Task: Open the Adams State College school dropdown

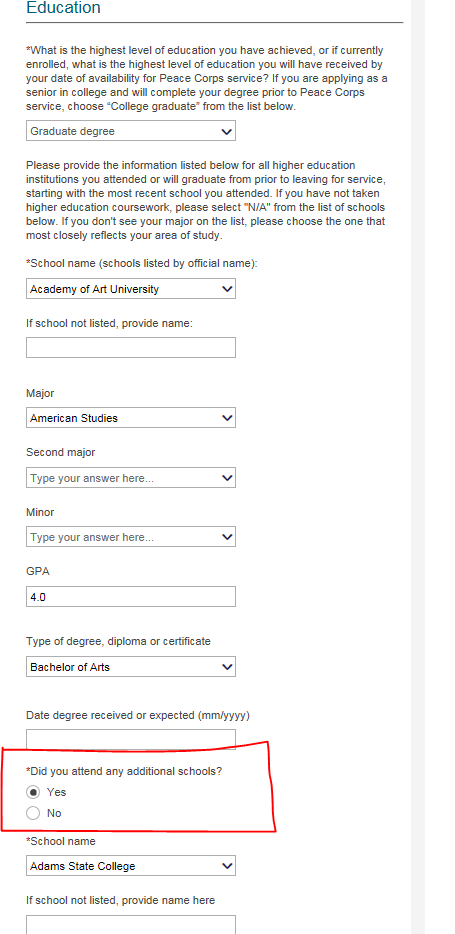Action: pyautogui.click(x=131, y=865)
